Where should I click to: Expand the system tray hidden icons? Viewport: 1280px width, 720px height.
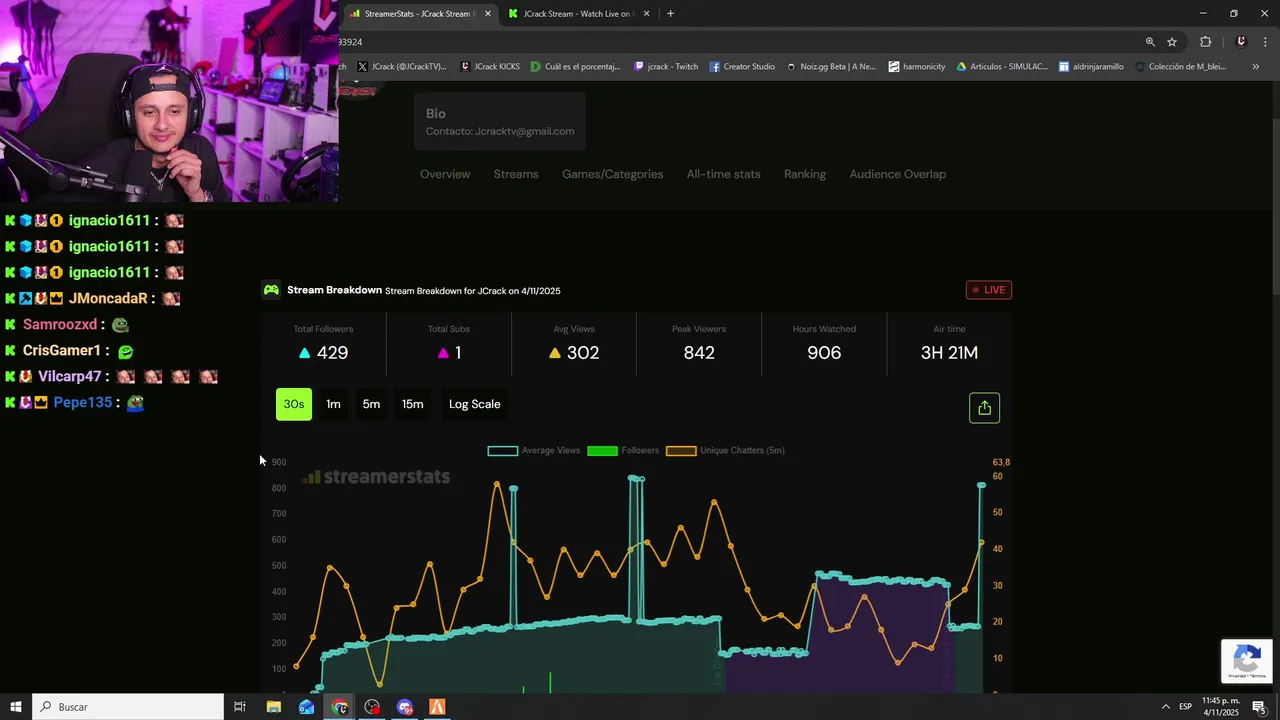1165,707
